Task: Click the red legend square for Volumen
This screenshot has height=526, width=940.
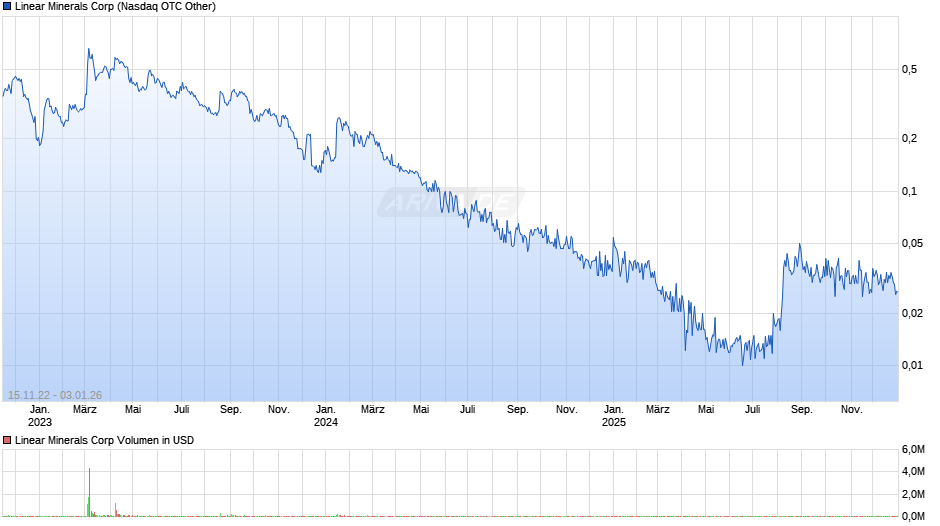Action: click(7, 440)
